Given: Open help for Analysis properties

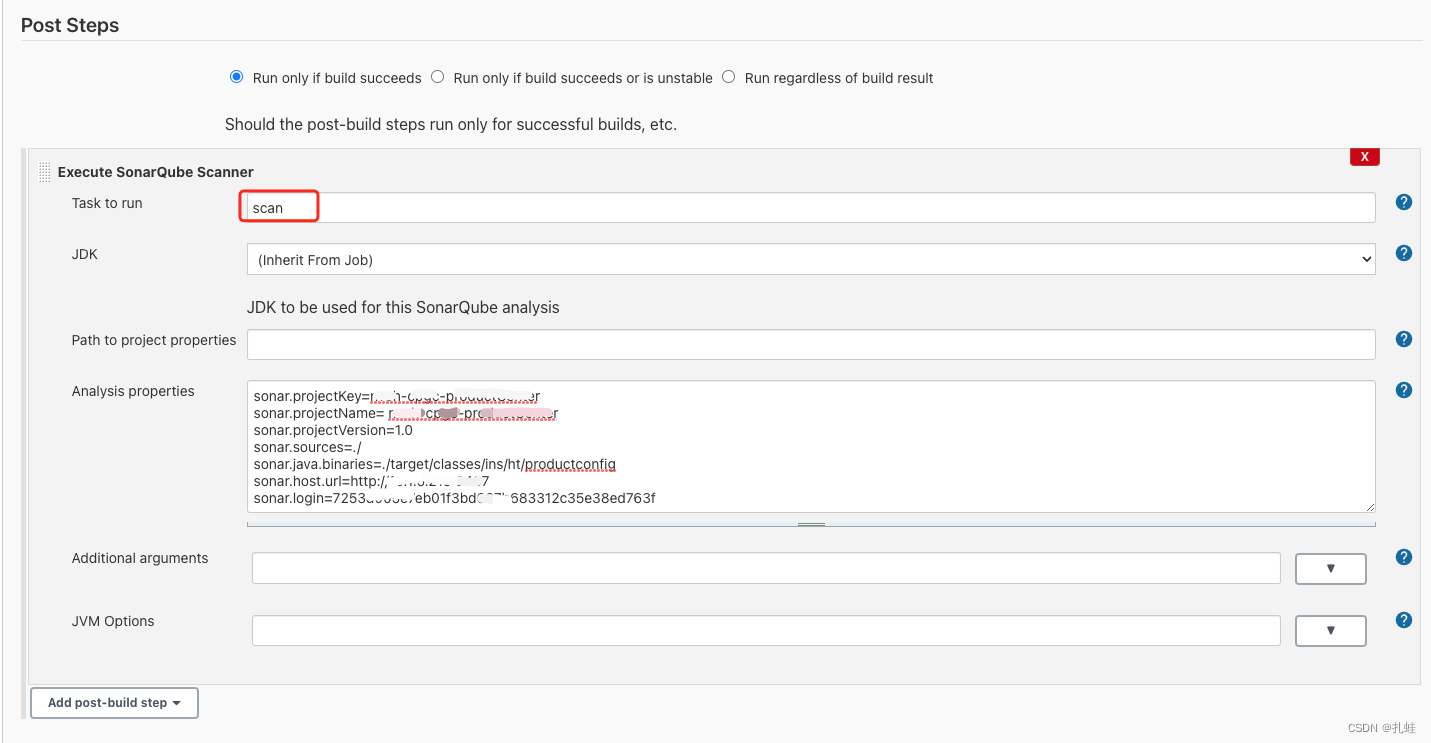Looking at the screenshot, I should coord(1403,390).
